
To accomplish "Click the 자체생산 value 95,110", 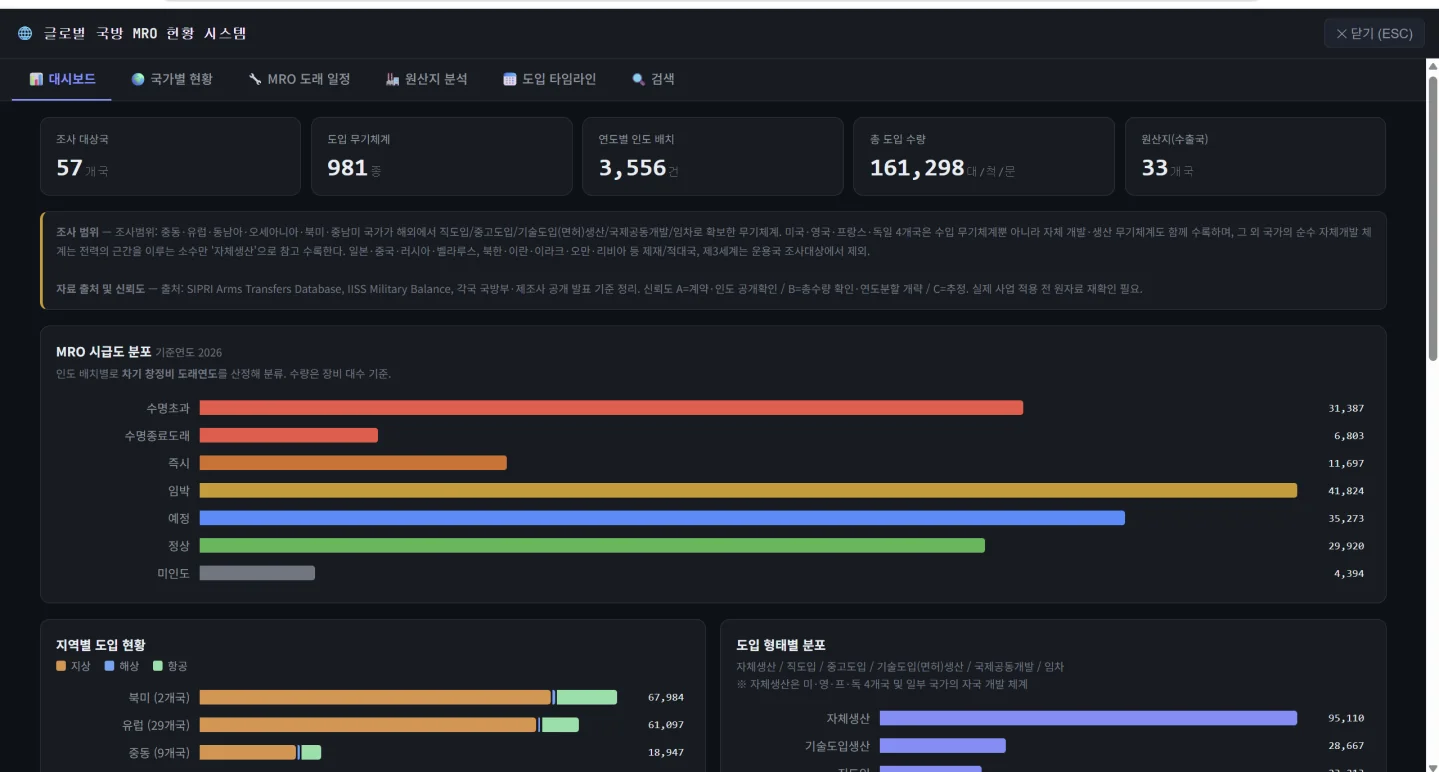I will click(x=1346, y=718).
